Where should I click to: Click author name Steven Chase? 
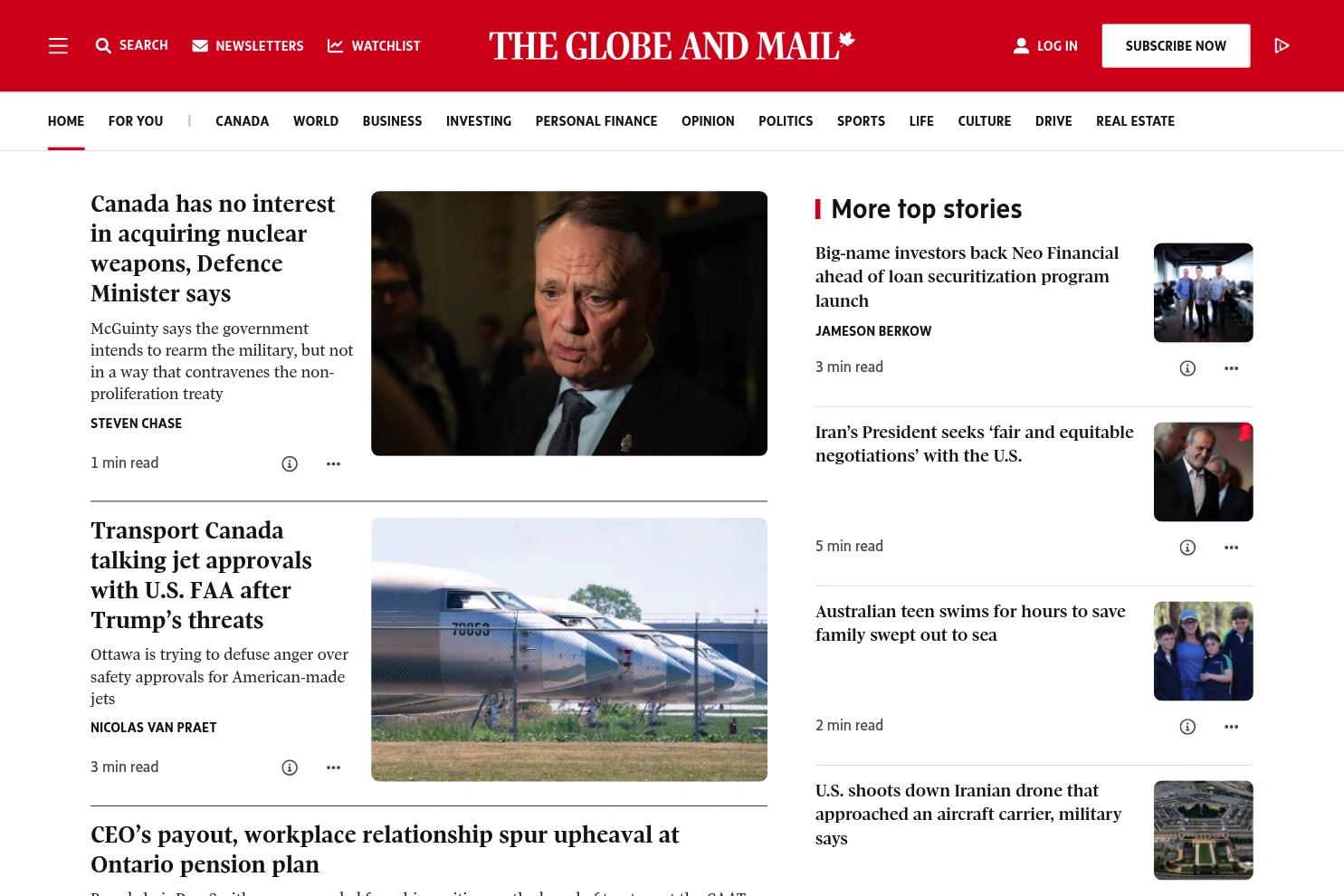[x=136, y=423]
